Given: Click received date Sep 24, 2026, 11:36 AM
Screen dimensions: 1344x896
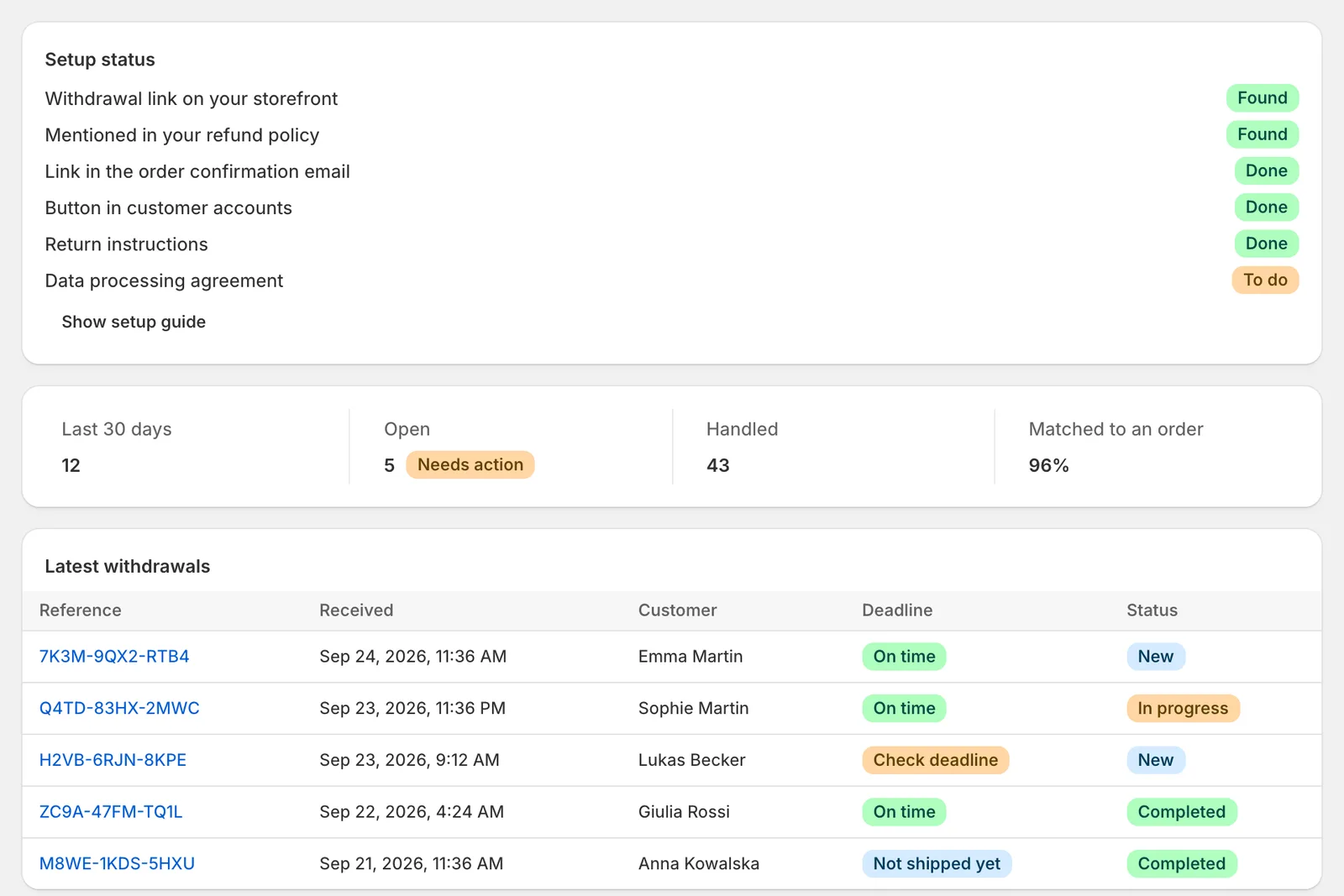Looking at the screenshot, I should (413, 657).
